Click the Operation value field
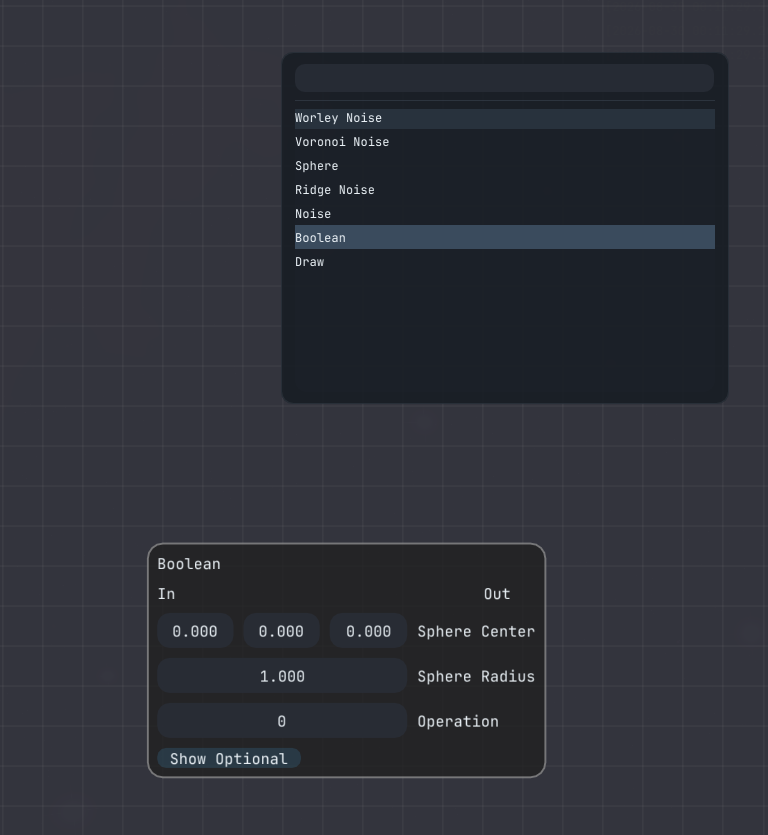The height and width of the screenshot is (835, 768). (282, 722)
